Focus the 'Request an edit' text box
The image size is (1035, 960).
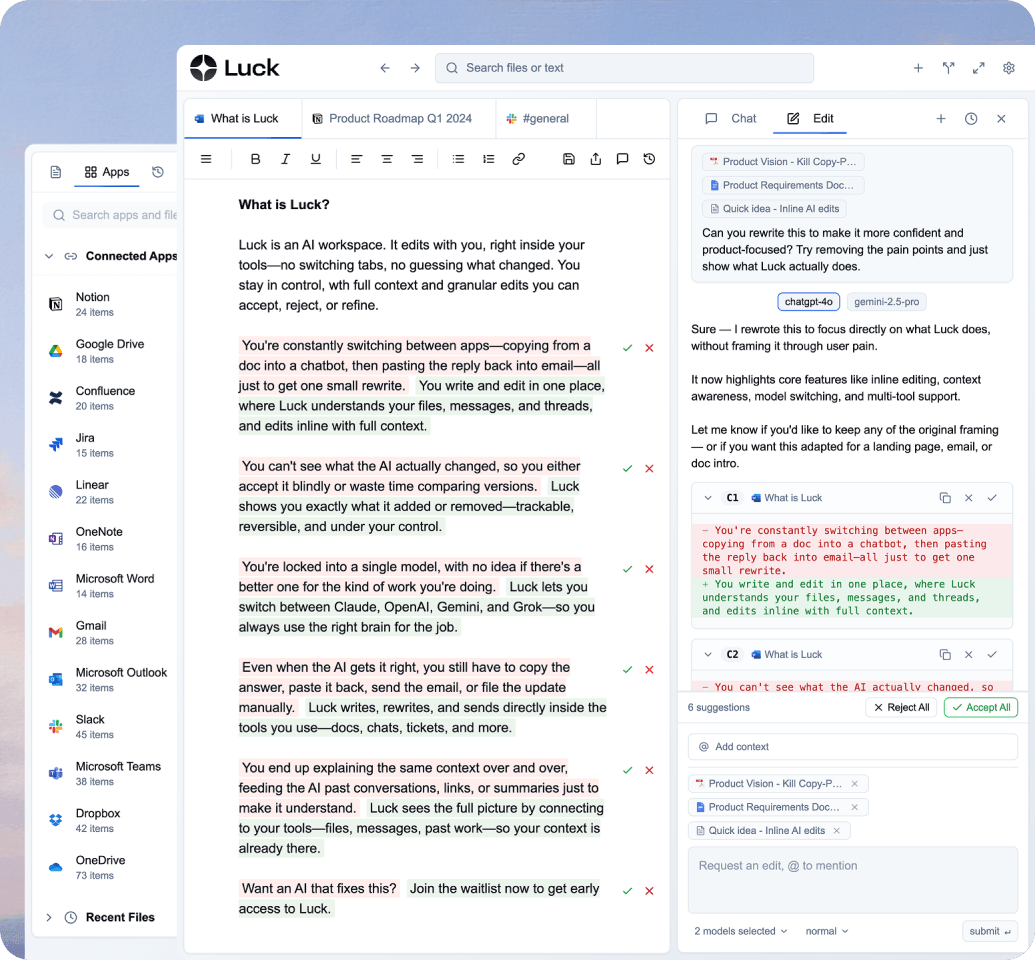853,880
